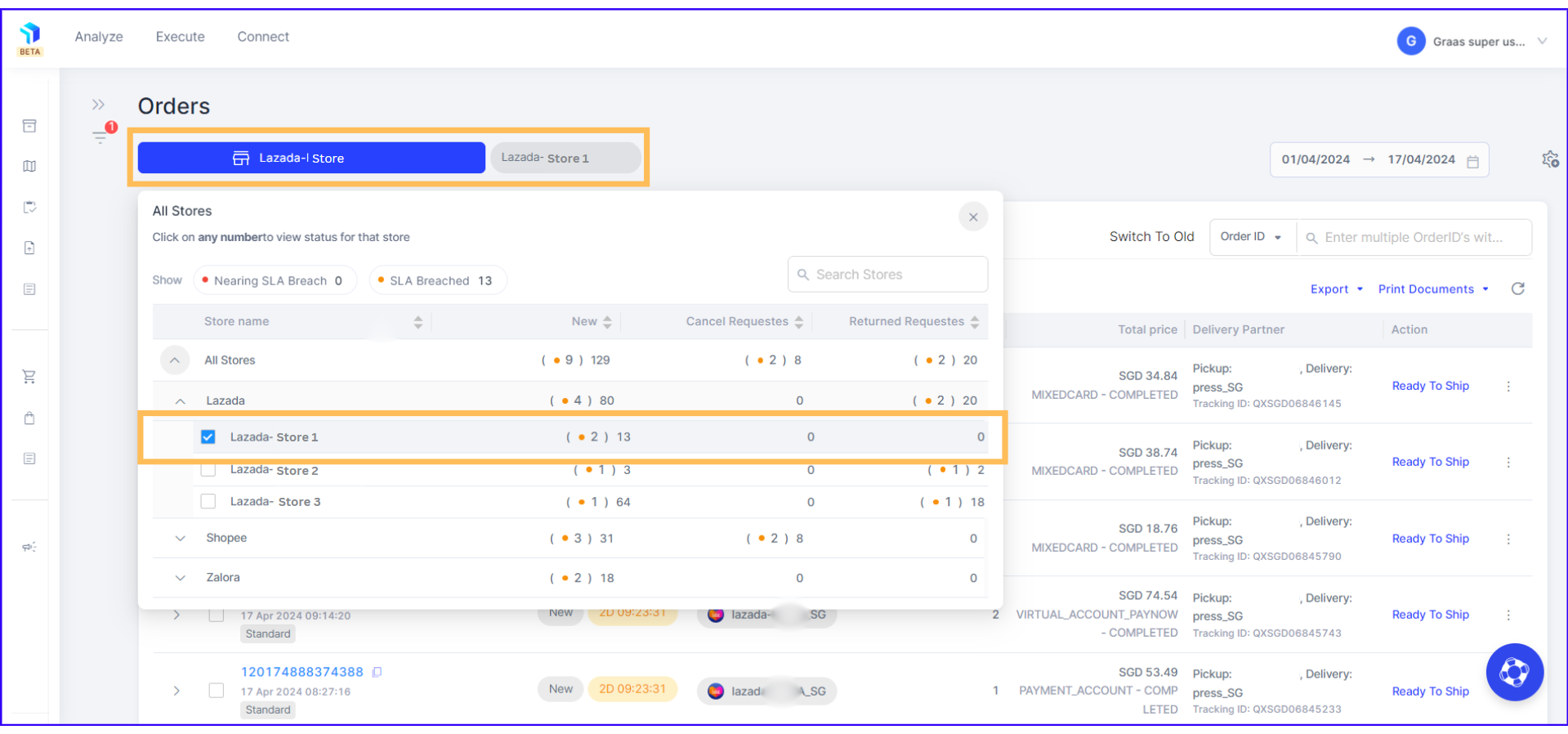Open the Graas super user avatar
Image resolution: width=1568 pixels, height=734 pixels.
(x=1411, y=41)
